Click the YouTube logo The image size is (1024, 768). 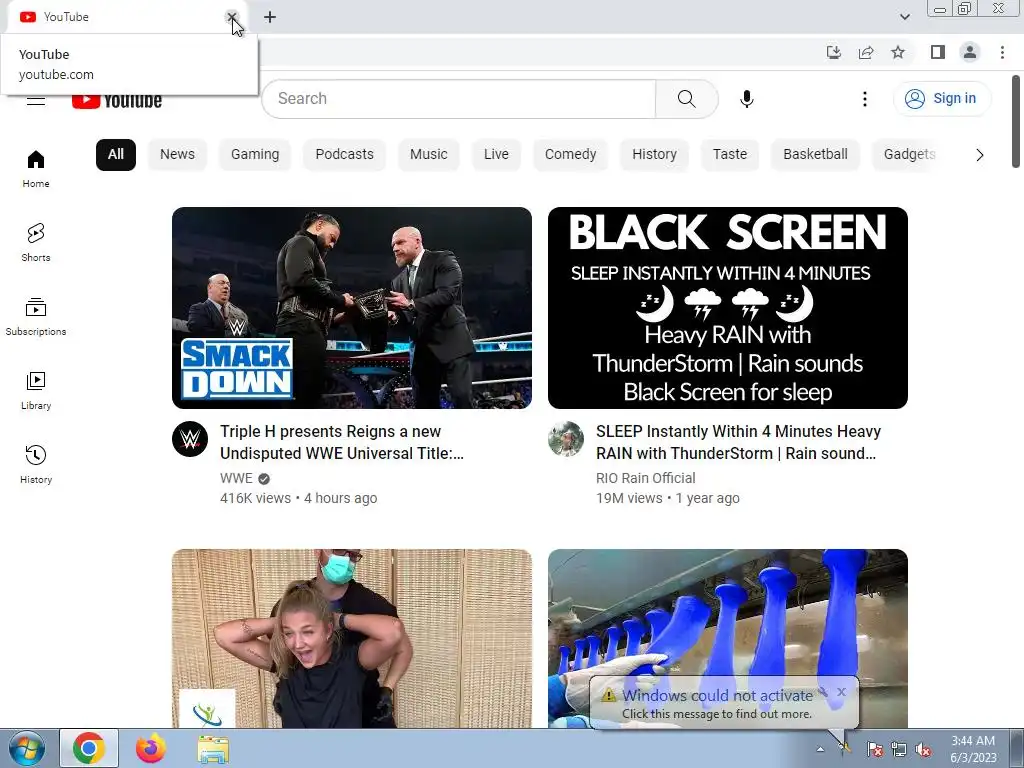[x=117, y=101]
